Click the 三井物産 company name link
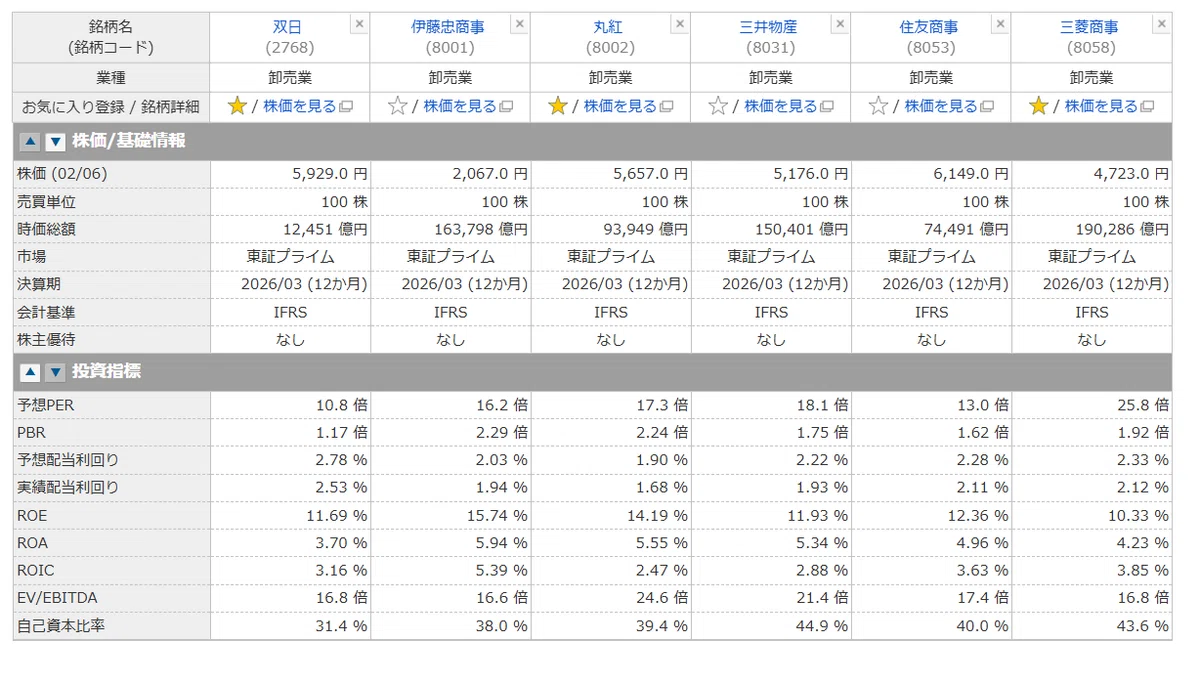 [x=769, y=28]
